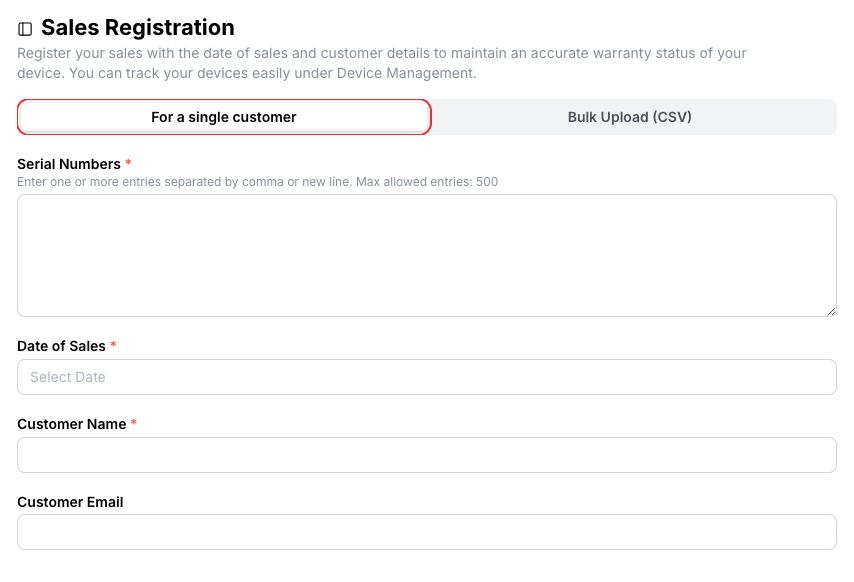
Task: Switch to Bulk Upload (CSV) tab
Action: [x=630, y=117]
